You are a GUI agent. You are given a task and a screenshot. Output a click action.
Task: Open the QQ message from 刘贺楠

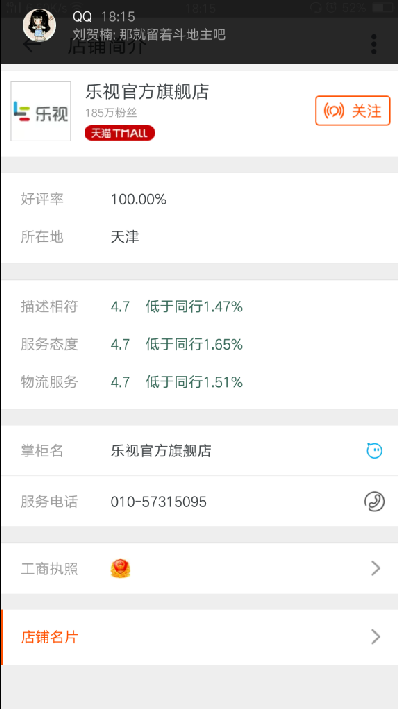coord(149,34)
